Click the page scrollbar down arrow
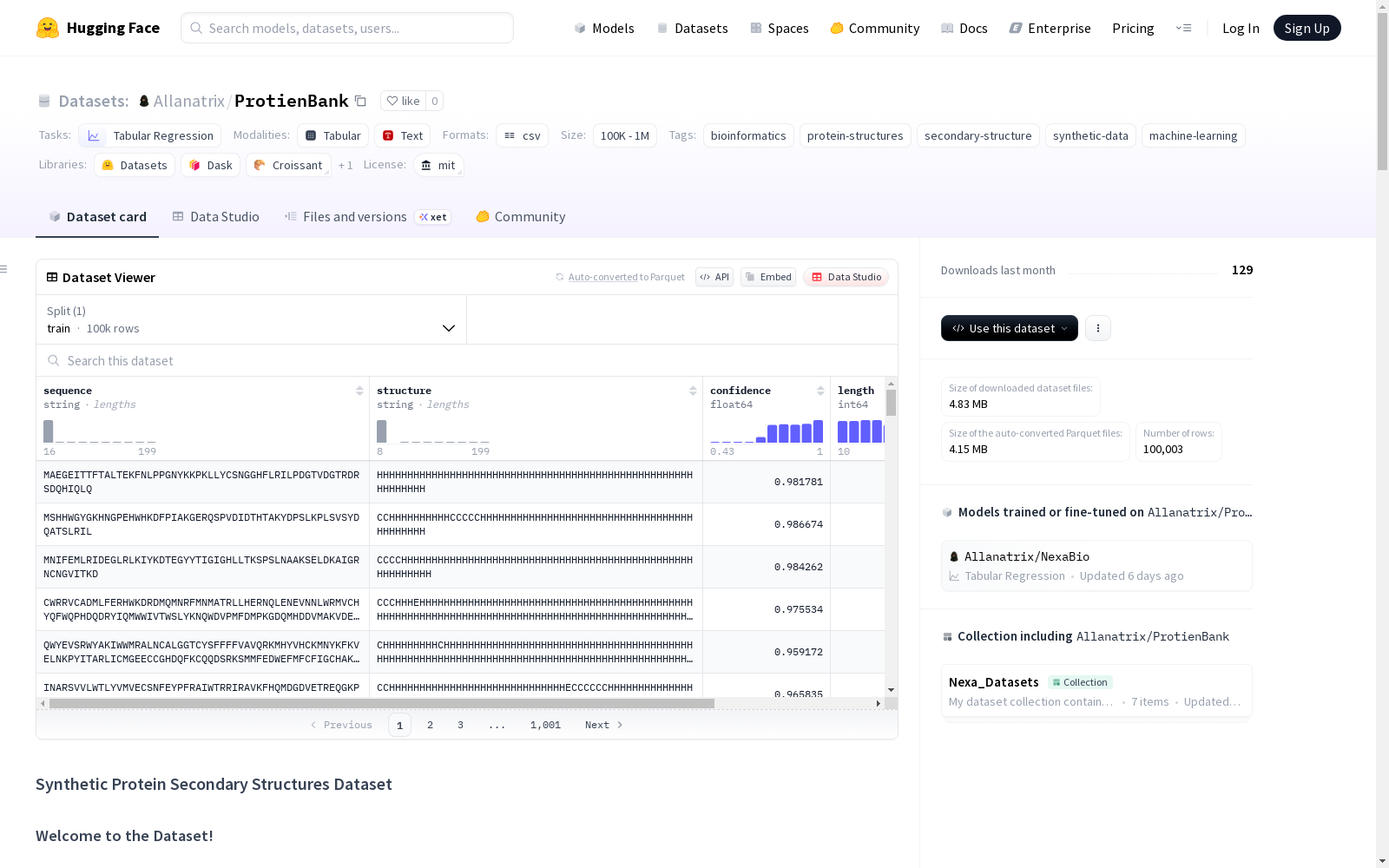The image size is (1389, 868). (x=1382, y=861)
